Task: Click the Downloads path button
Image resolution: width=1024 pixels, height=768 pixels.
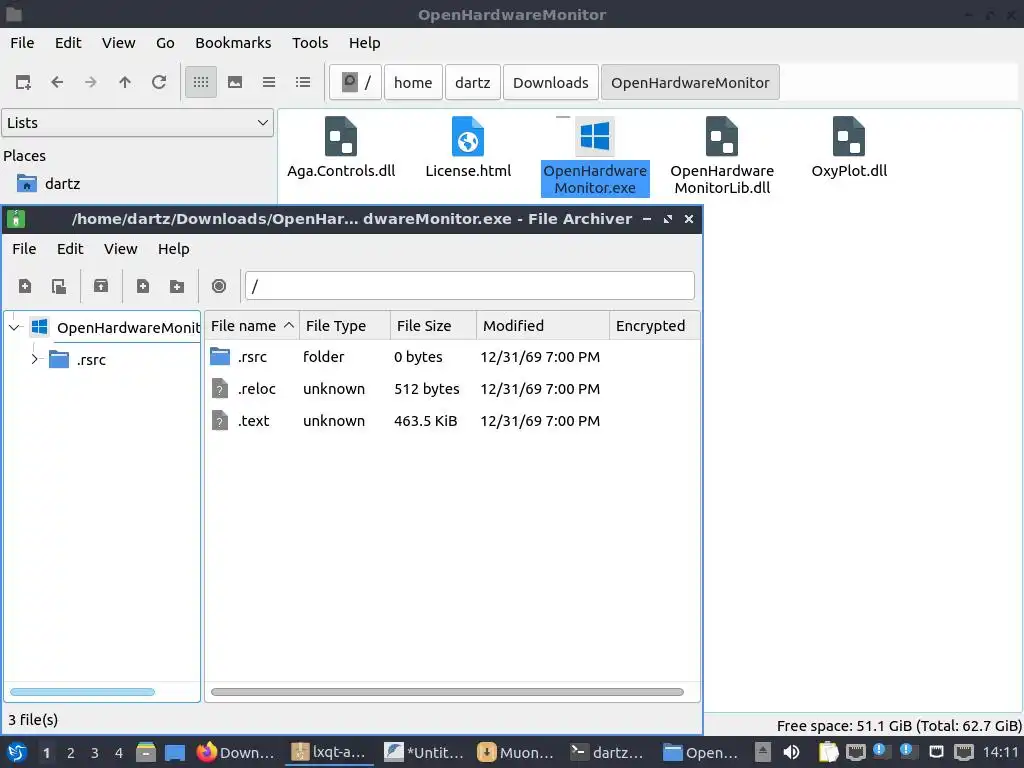Action: (551, 82)
